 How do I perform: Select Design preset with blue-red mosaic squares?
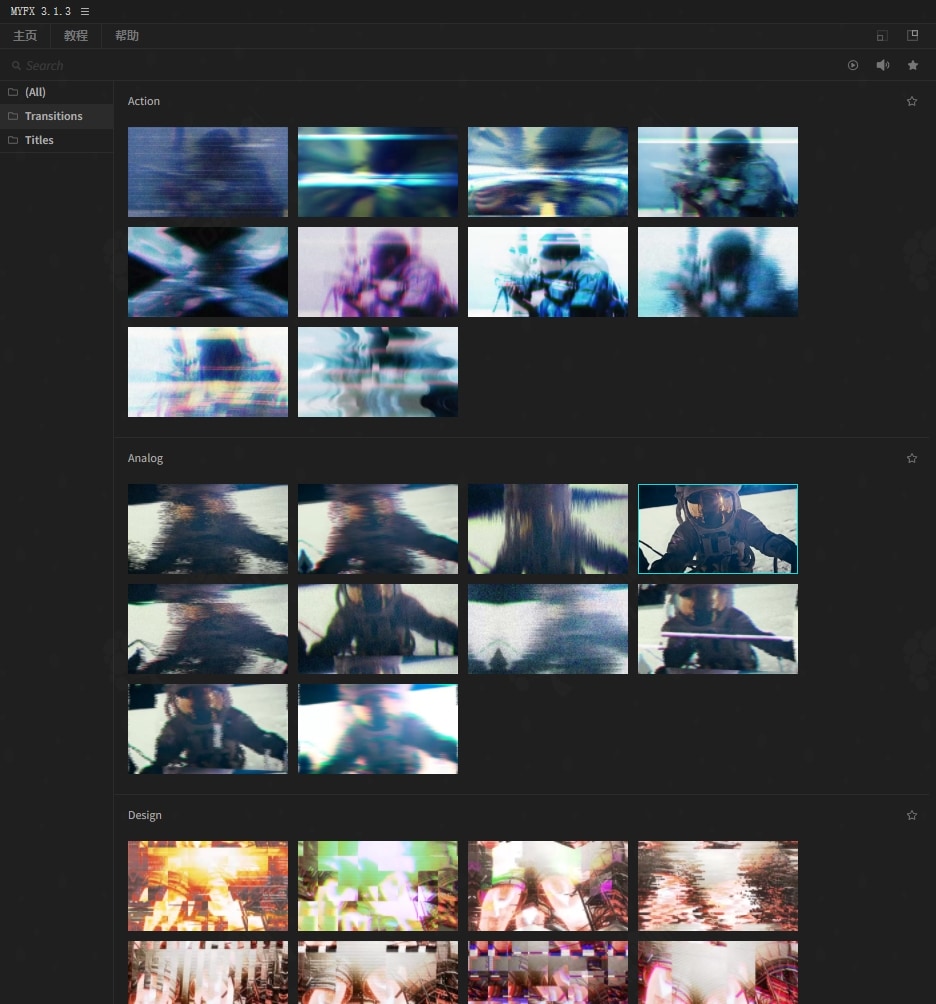click(x=548, y=973)
